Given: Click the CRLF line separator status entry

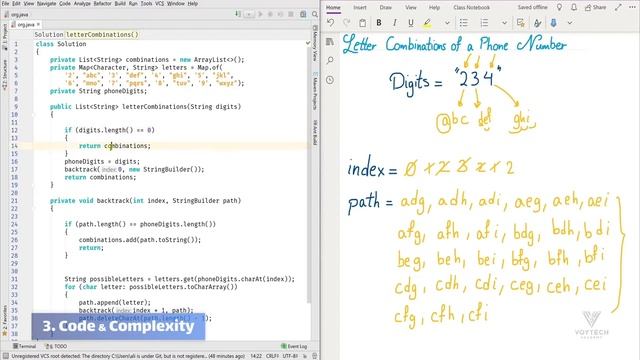Looking at the screenshot, I should click(272, 356).
